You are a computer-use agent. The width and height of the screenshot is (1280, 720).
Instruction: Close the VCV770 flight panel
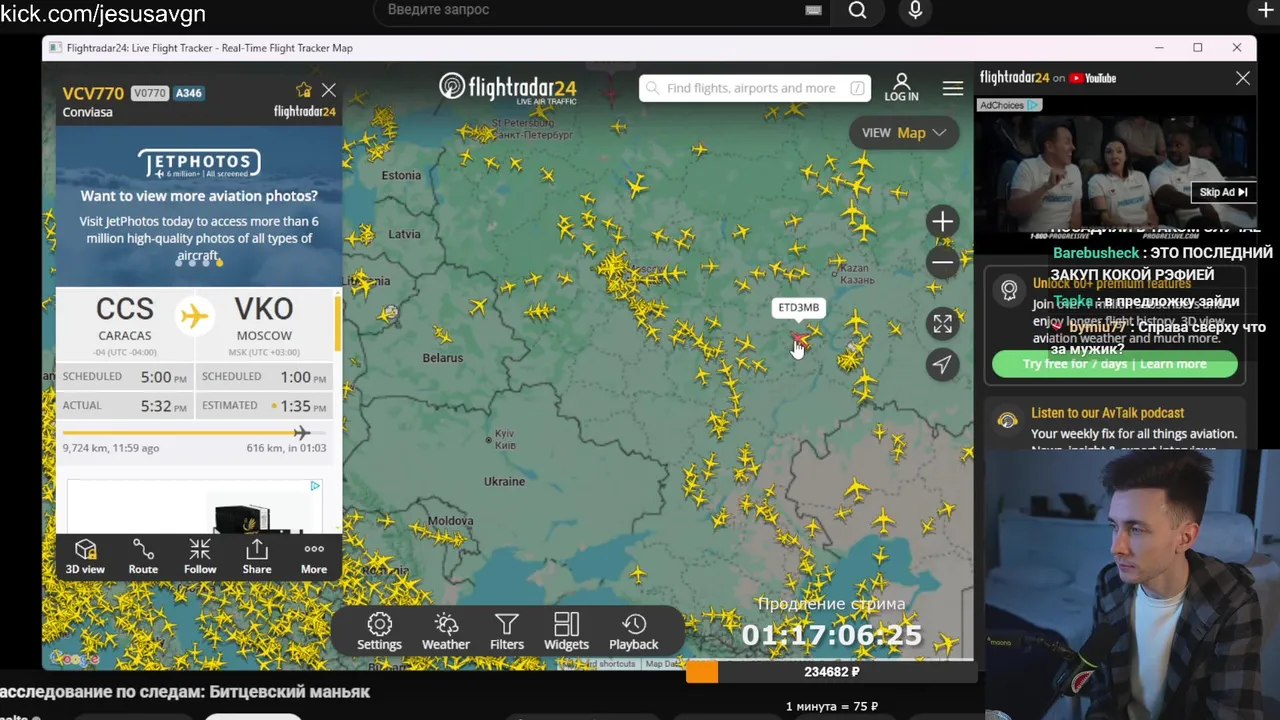[x=329, y=90]
